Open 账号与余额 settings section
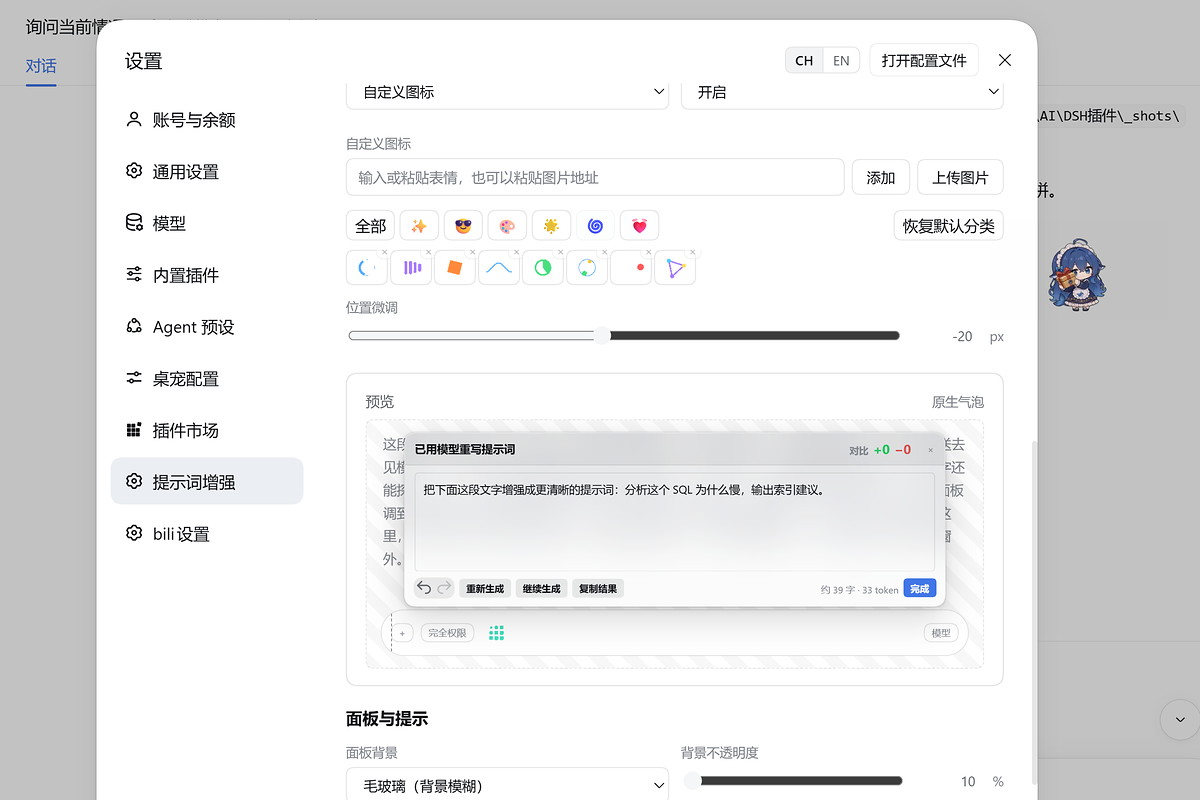 tap(207, 120)
